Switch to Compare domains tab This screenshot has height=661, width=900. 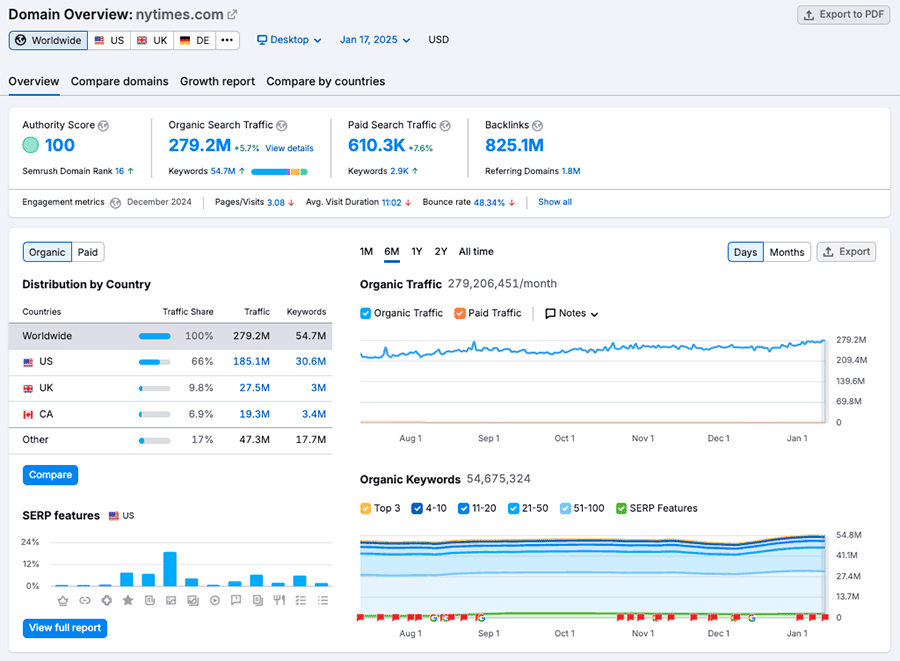[119, 81]
